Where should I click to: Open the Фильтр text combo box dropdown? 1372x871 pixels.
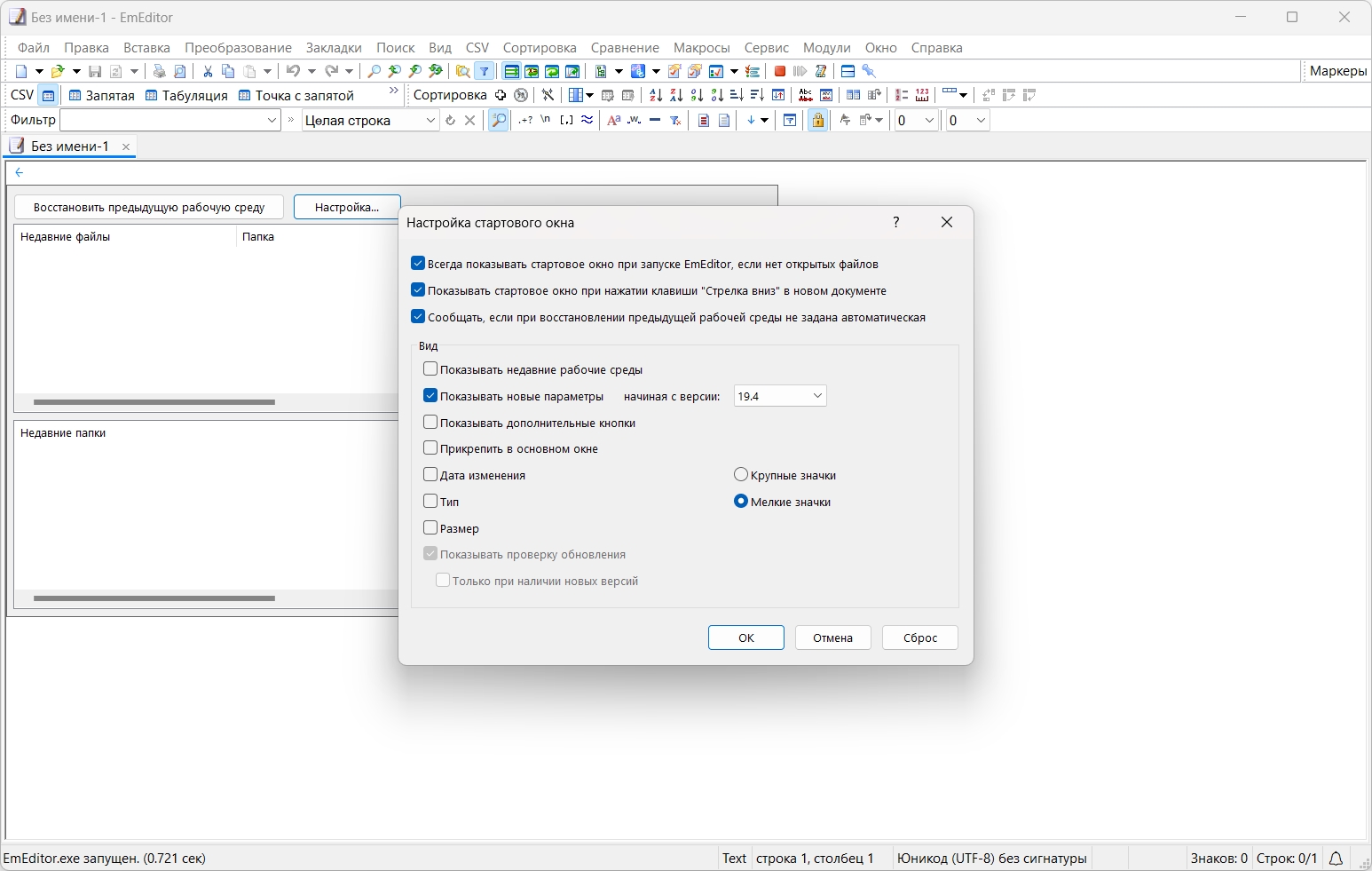pyautogui.click(x=272, y=120)
